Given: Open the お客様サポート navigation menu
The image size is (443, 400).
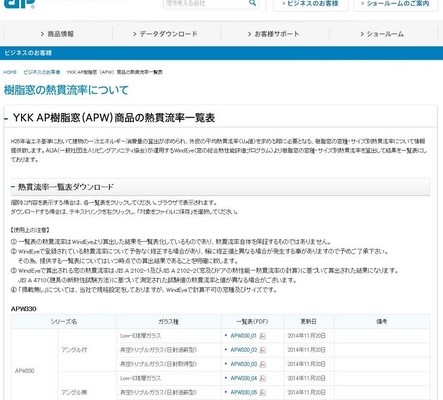Looking at the screenshot, I should [x=274, y=34].
